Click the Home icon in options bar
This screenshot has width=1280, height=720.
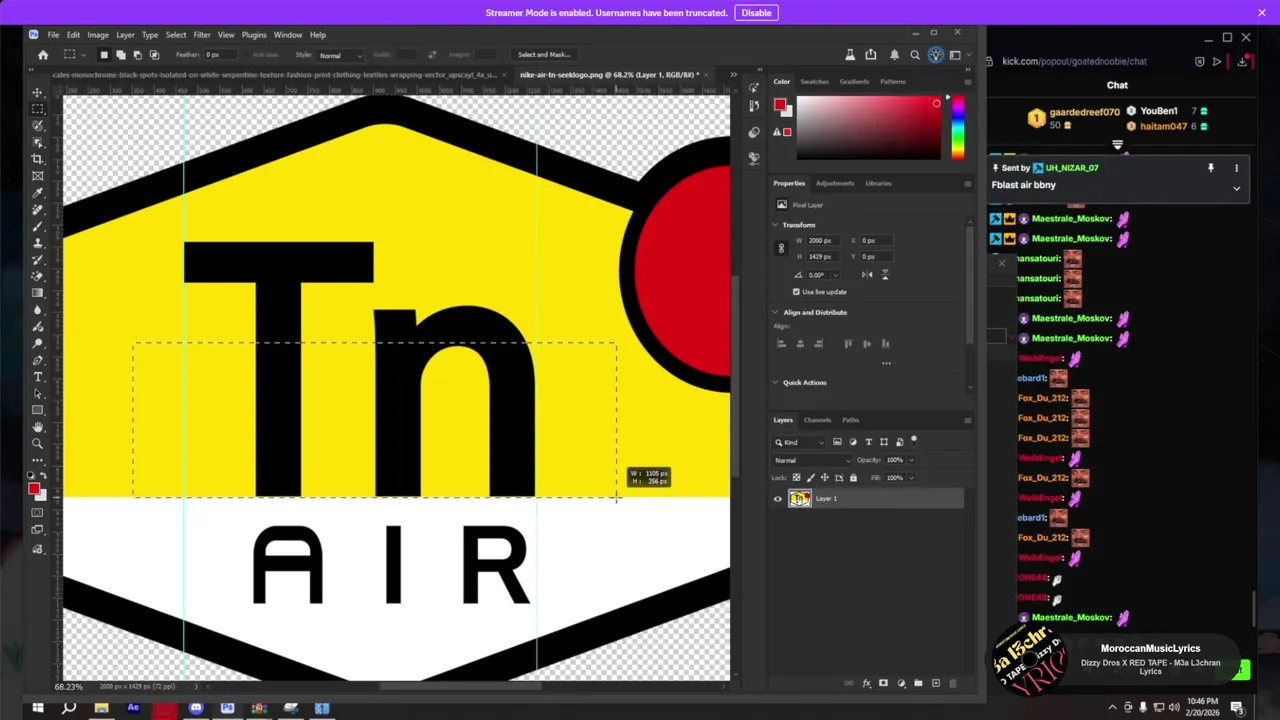[43, 55]
